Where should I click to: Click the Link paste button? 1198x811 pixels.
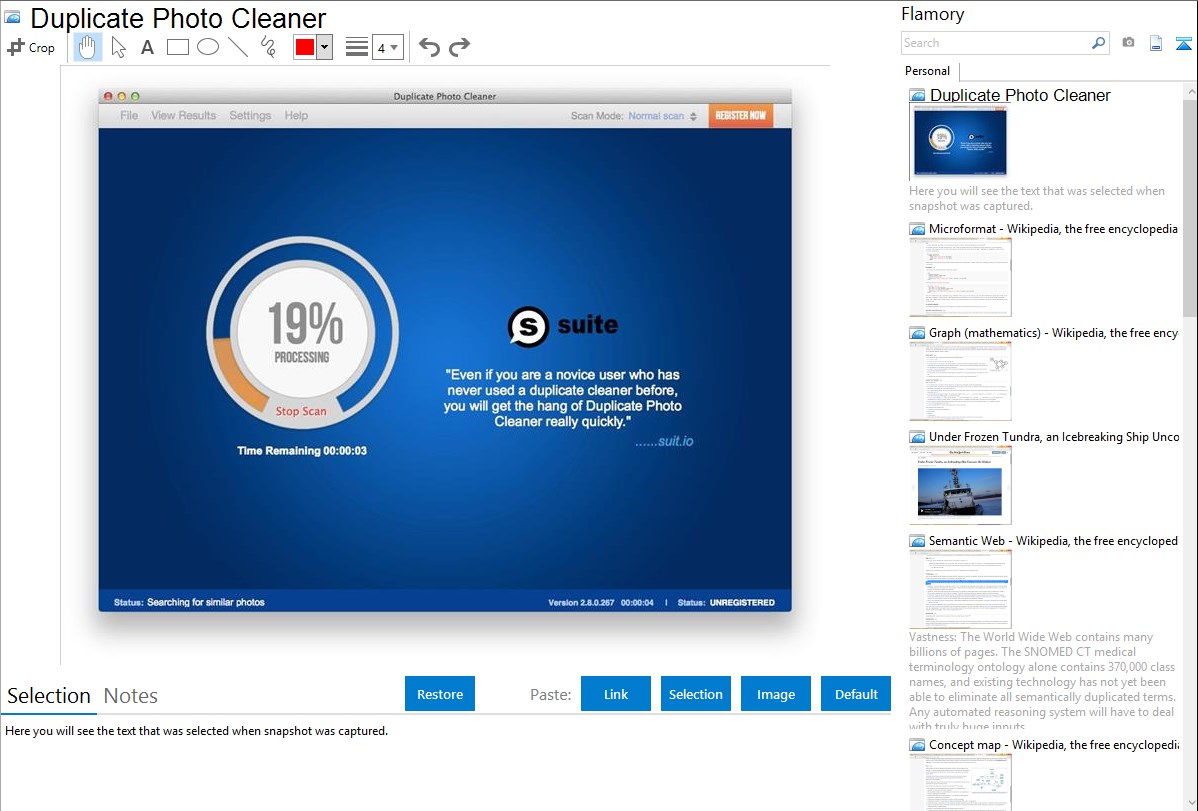(616, 694)
